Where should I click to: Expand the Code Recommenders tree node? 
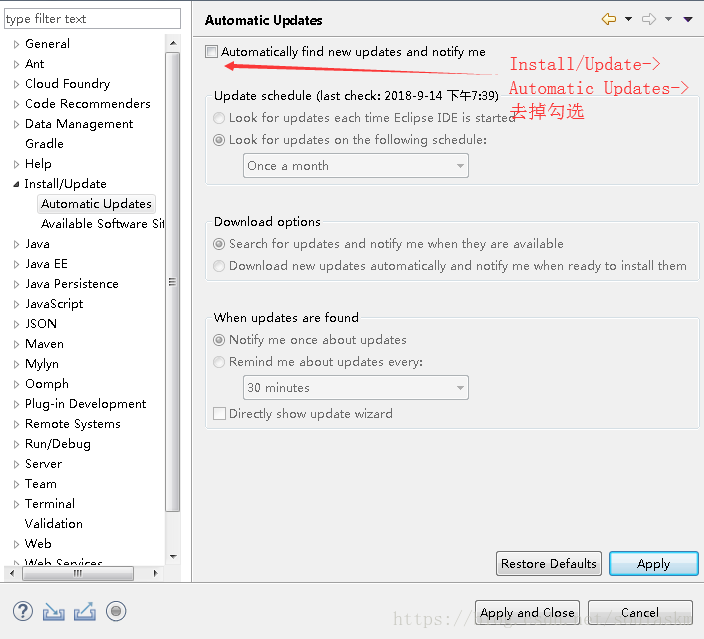tap(16, 104)
